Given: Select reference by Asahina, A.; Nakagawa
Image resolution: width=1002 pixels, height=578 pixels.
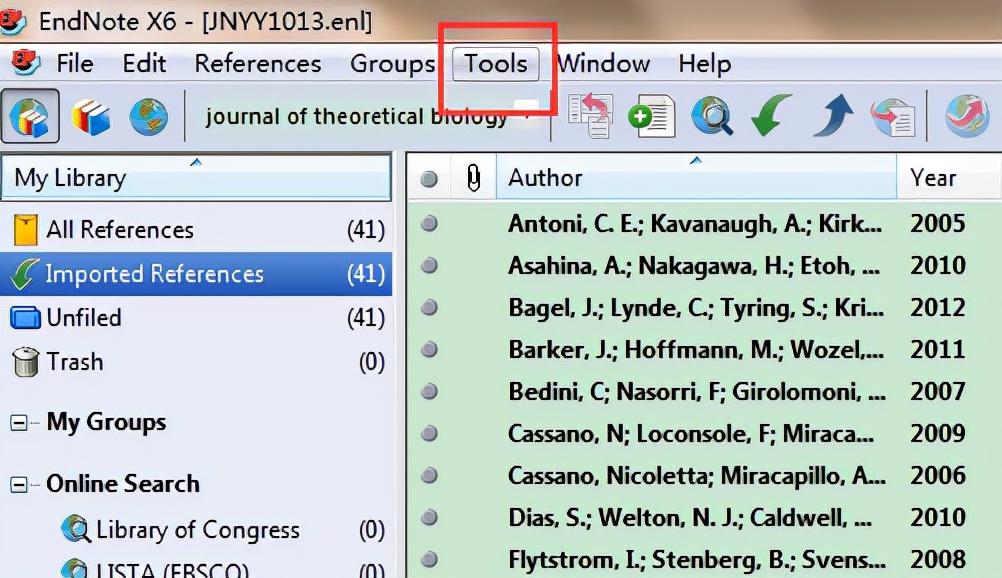Looking at the screenshot, I should click(x=694, y=265).
